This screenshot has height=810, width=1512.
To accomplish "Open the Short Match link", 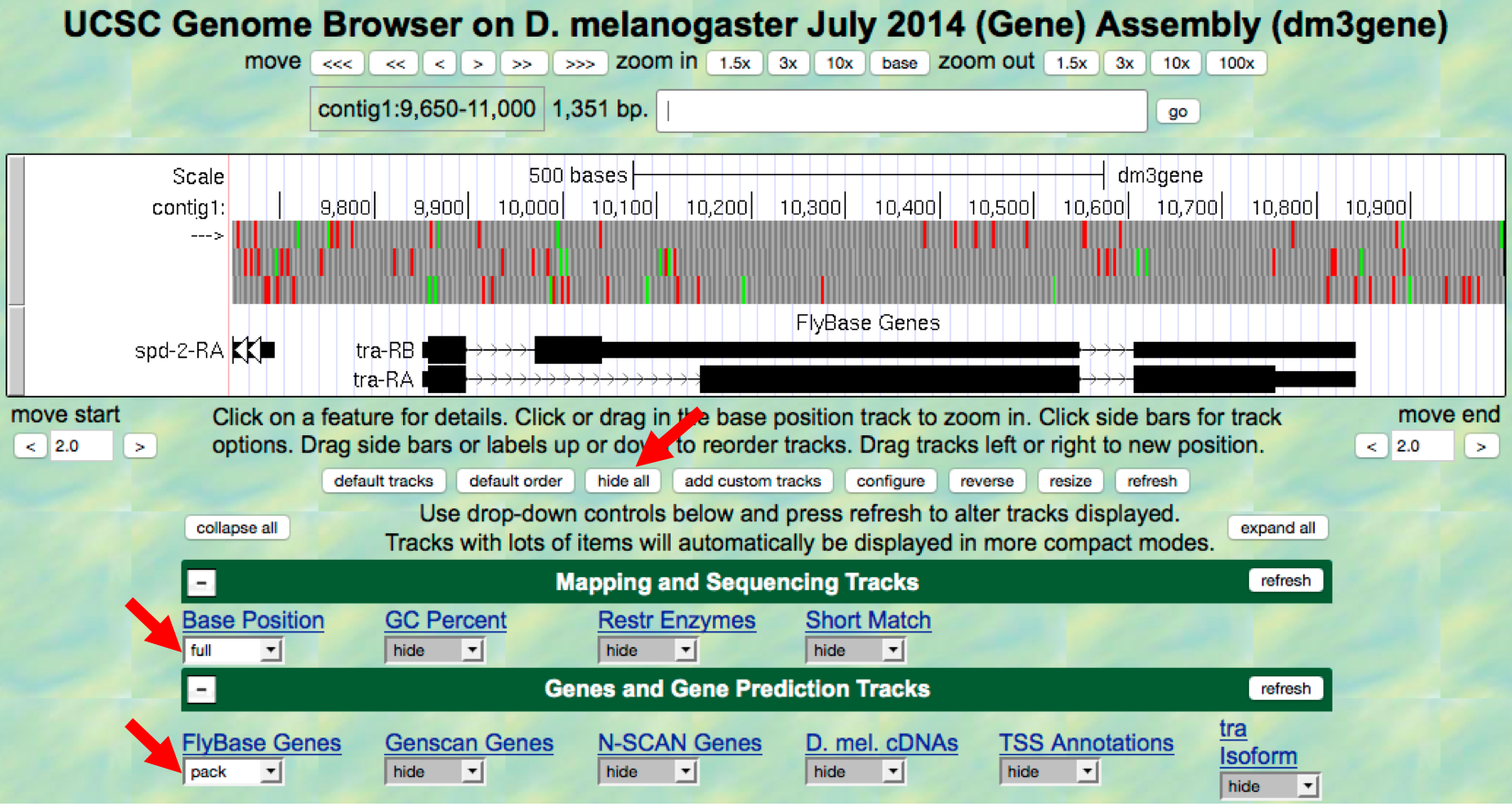I will 868,620.
